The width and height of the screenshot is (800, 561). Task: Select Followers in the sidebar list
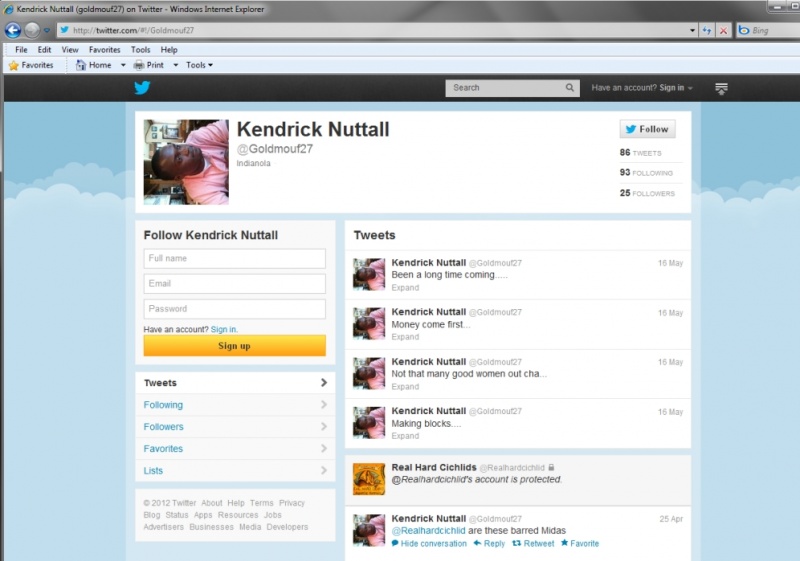pyautogui.click(x=235, y=427)
